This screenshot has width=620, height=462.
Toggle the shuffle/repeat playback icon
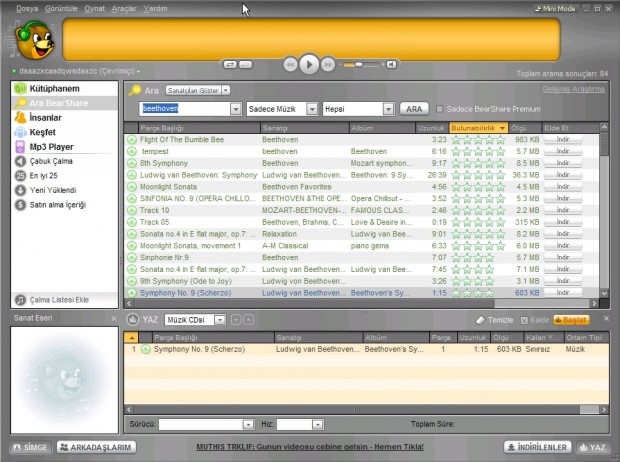coord(230,64)
